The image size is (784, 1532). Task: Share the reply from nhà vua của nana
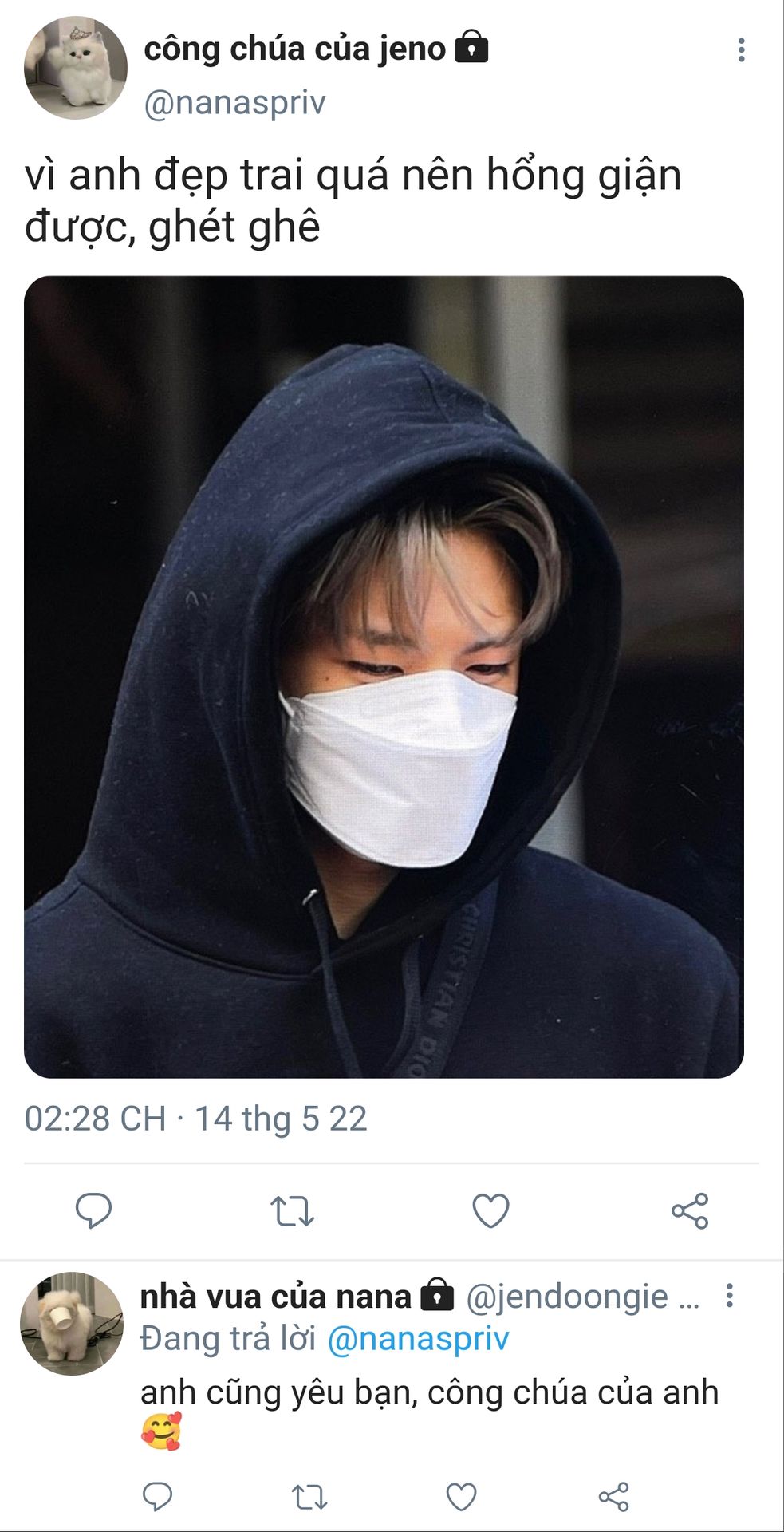tap(613, 1497)
